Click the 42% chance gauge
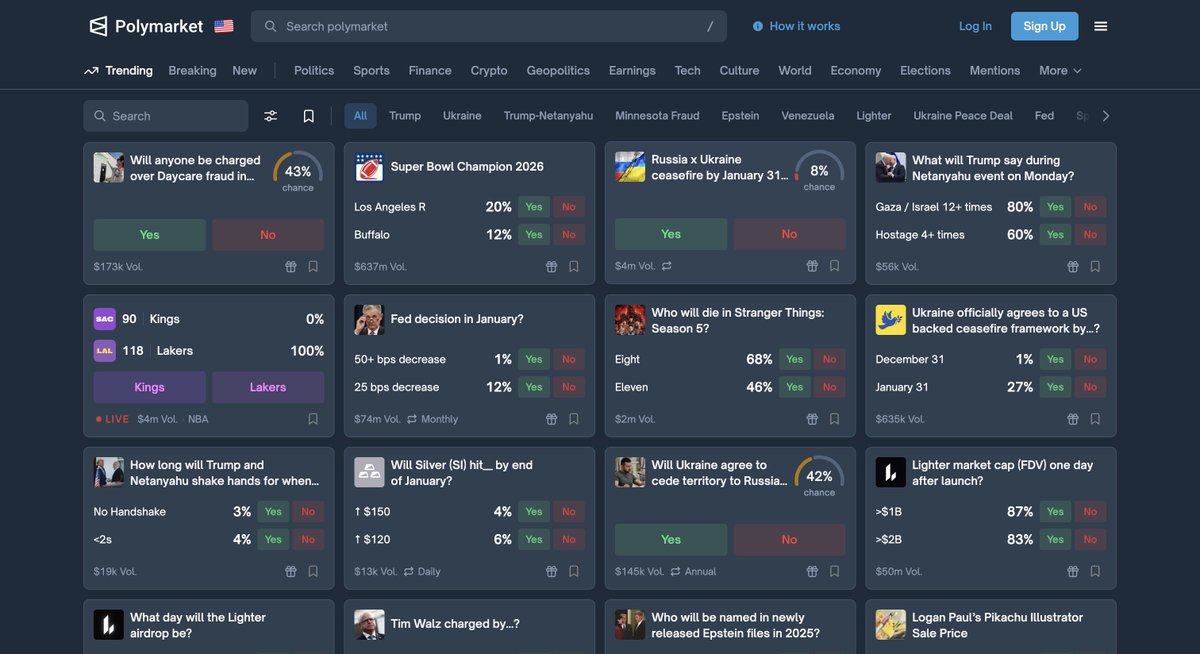1200x654 pixels. pyautogui.click(x=819, y=477)
